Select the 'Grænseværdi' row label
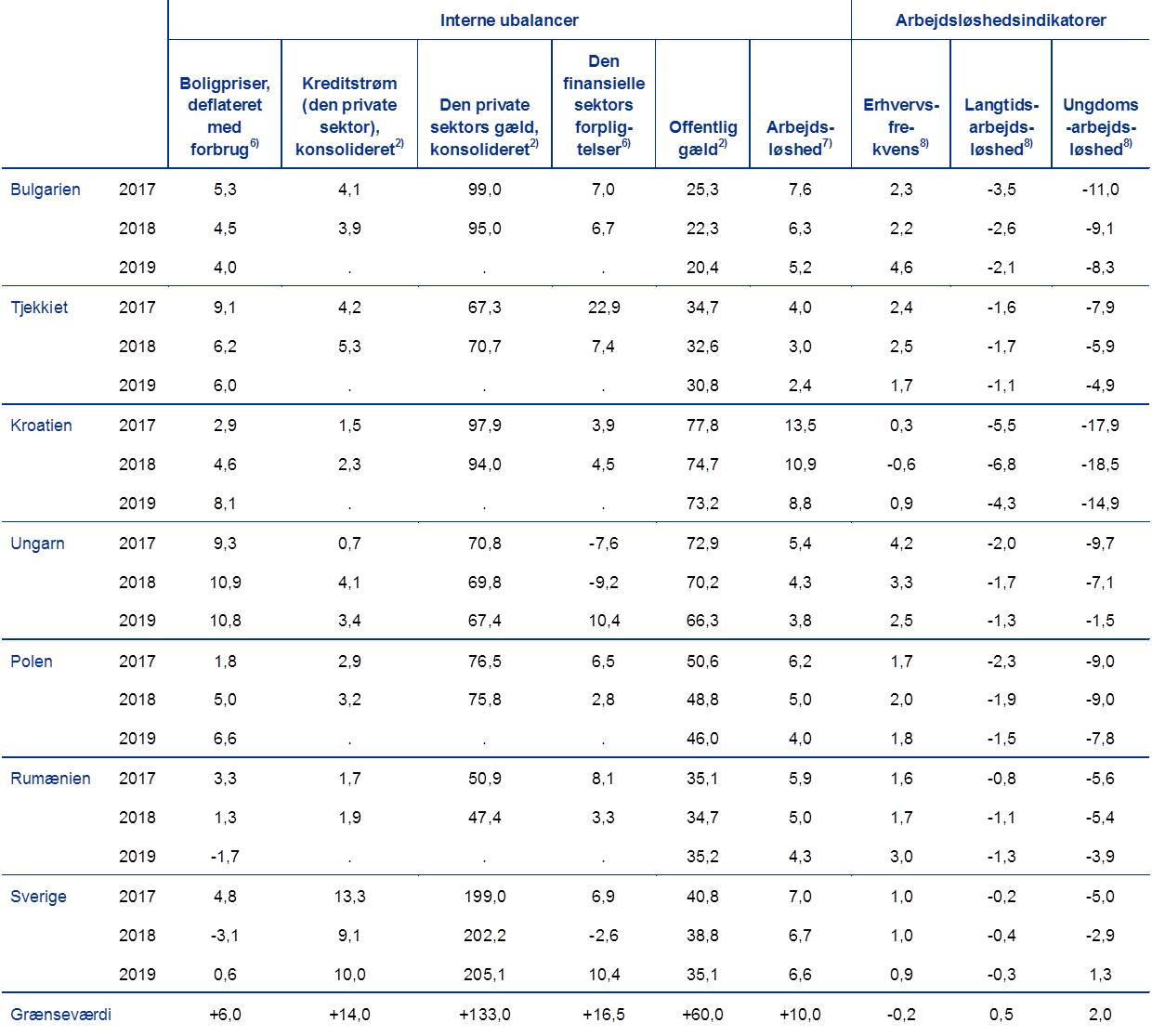 click(x=60, y=1014)
